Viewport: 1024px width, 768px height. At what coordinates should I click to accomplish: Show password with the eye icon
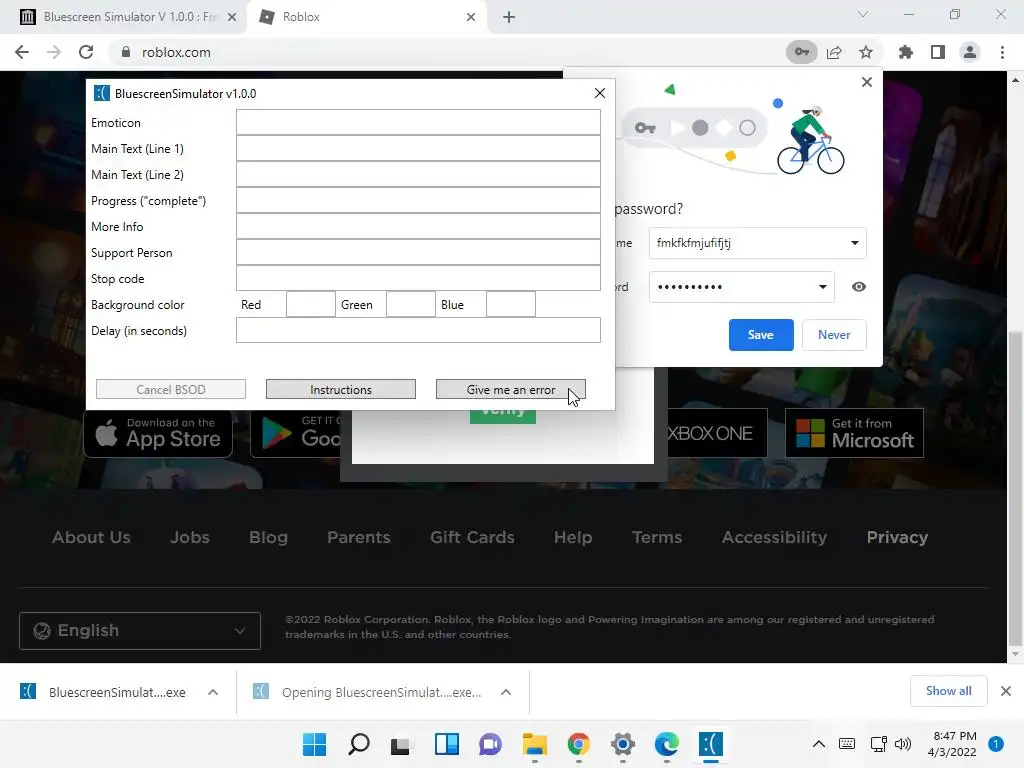tap(859, 287)
